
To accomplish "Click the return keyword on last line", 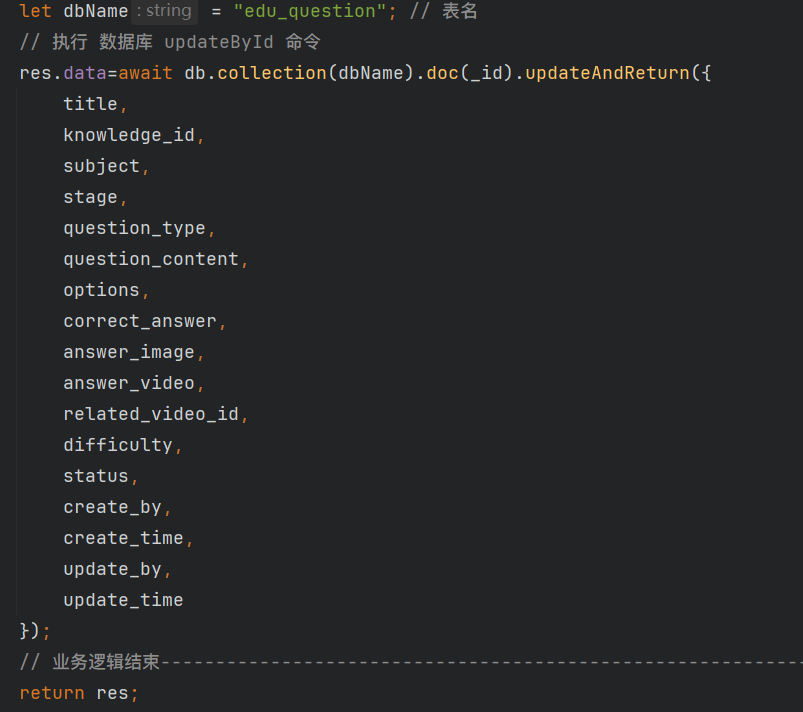I will coord(52,693).
